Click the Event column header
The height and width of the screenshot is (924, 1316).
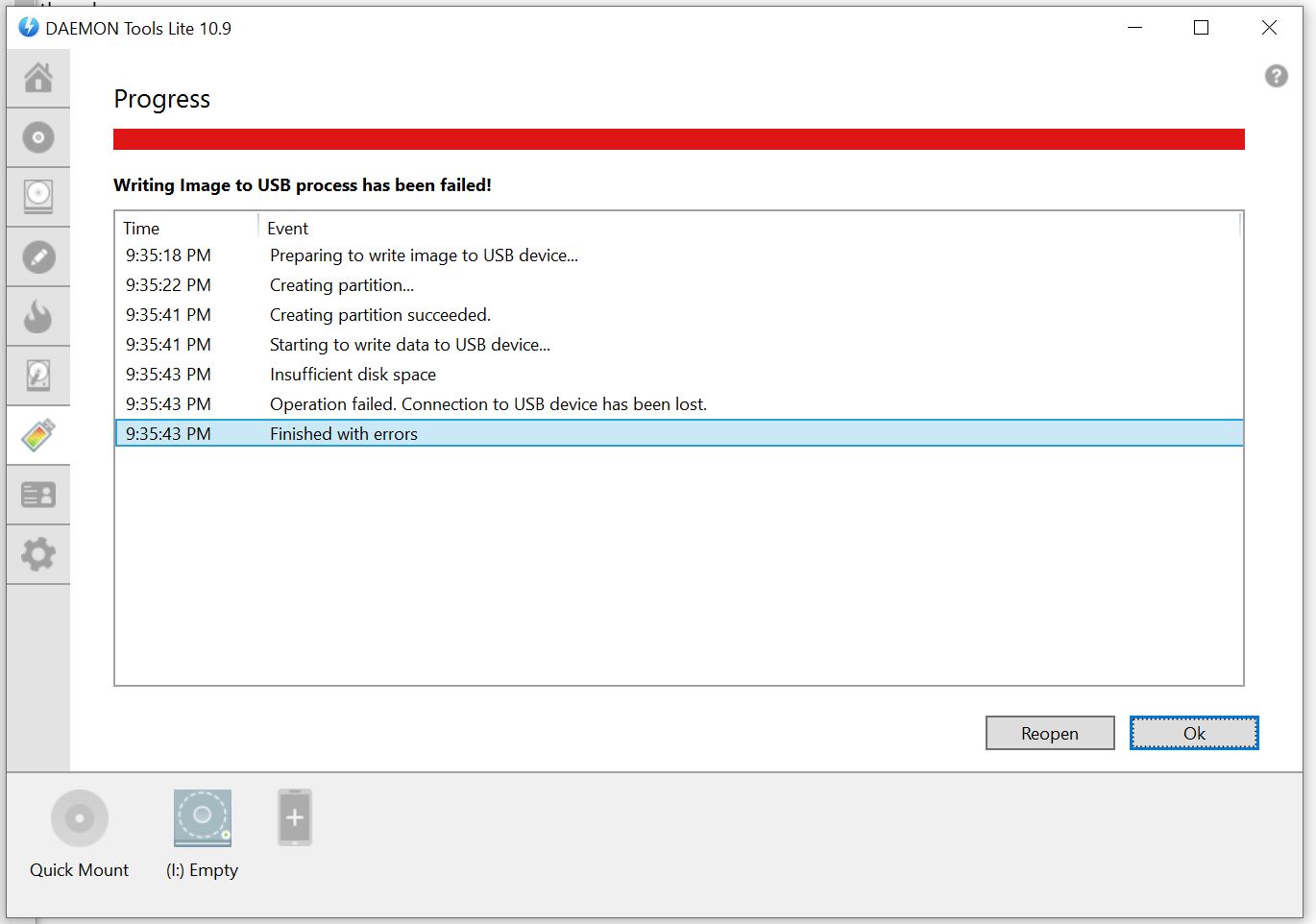click(288, 228)
